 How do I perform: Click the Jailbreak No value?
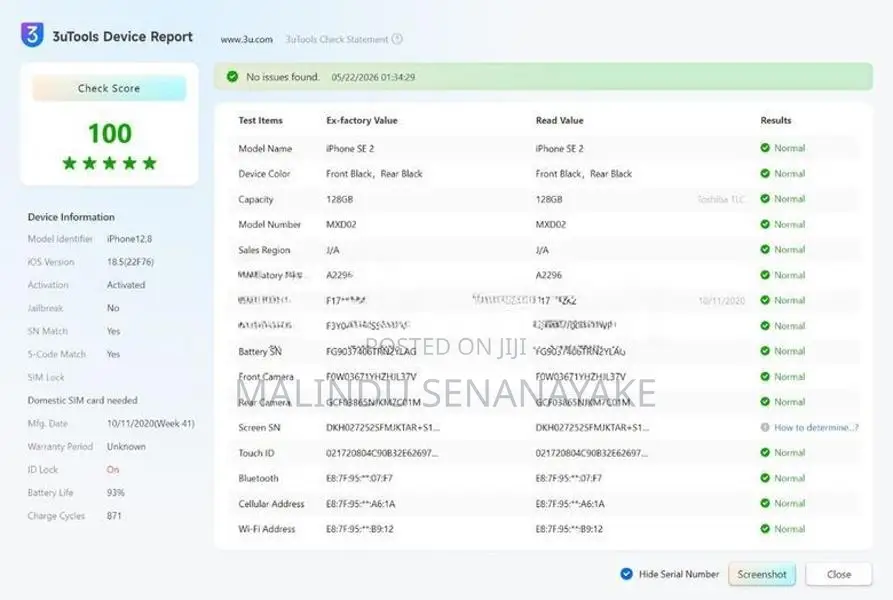(113, 308)
